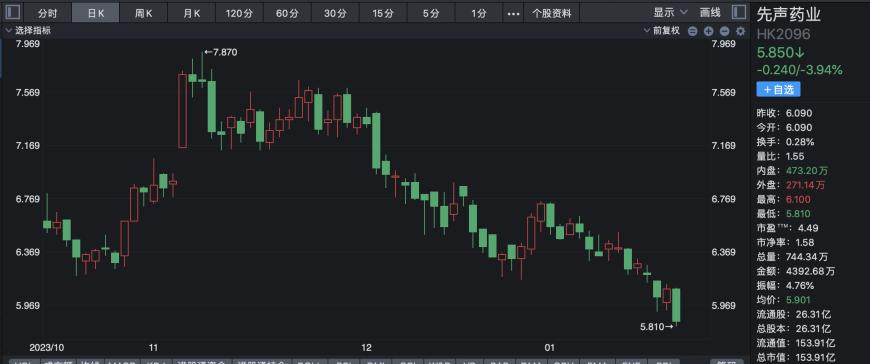Click the 7.870 high price marker
This screenshot has height=364, width=870.
point(221,52)
